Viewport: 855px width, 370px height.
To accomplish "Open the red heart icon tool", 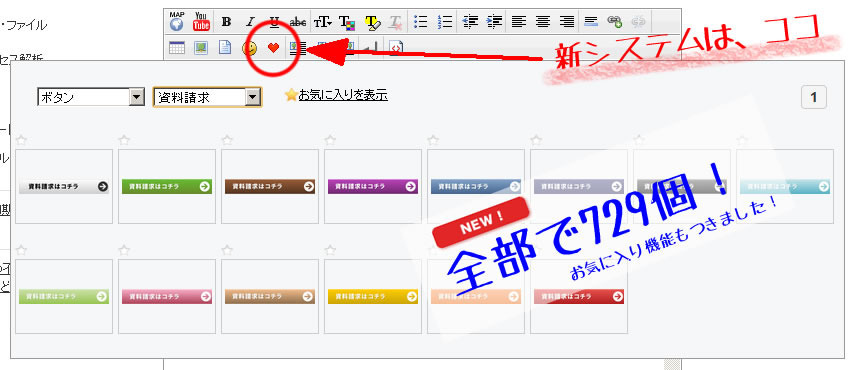I will (274, 48).
